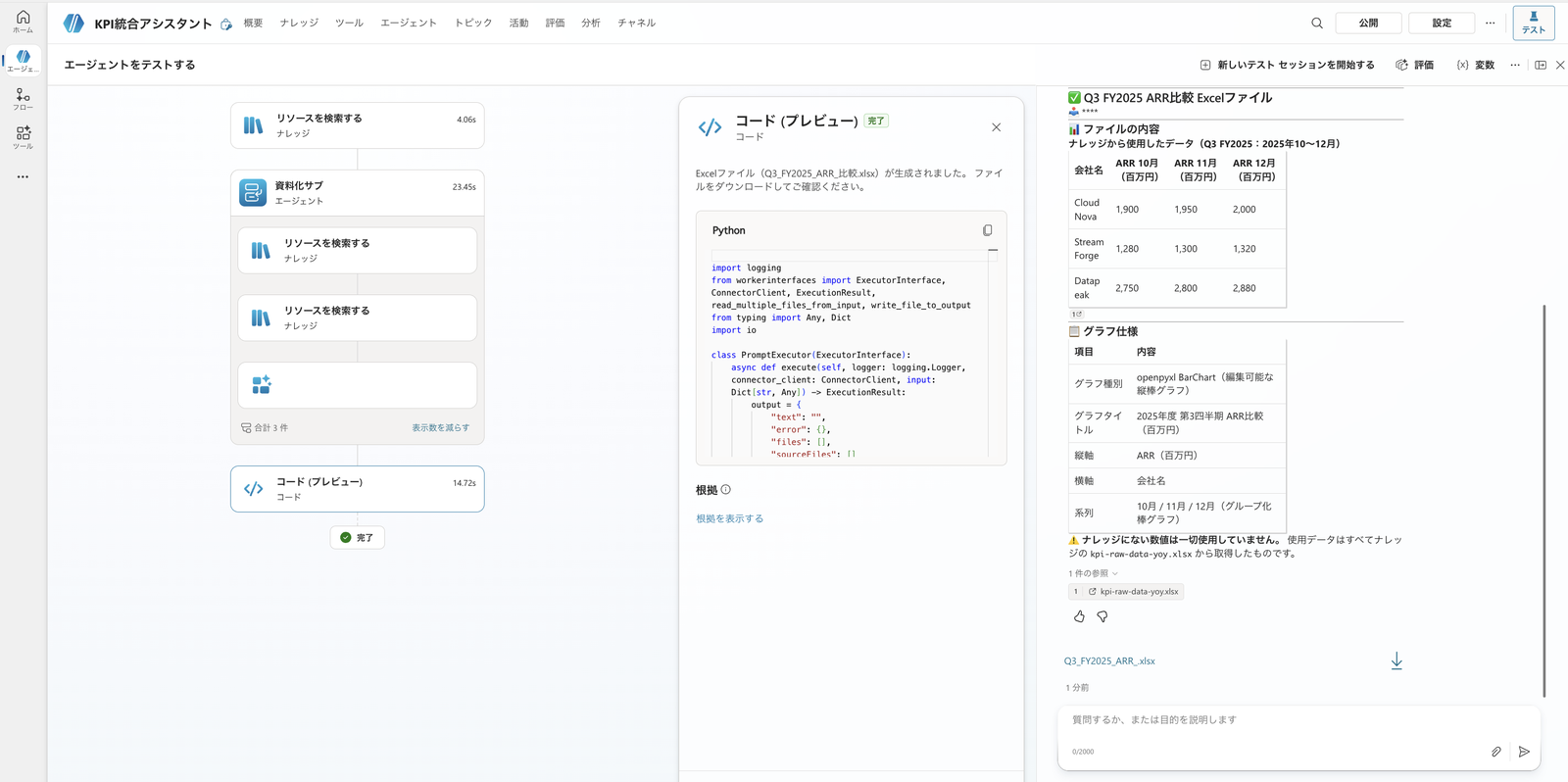Viewport: 1568px width, 782px height.
Task: Click the citation badge below the ARR table
Action: pyautogui.click(x=1077, y=315)
